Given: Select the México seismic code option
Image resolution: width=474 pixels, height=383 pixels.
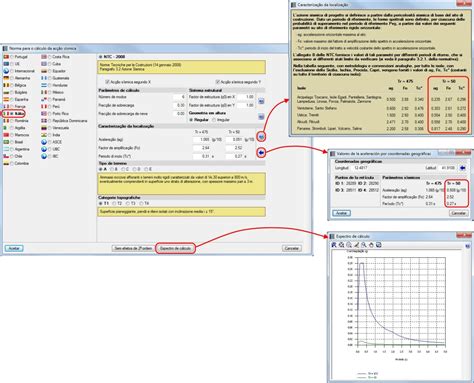Looking at the screenshot, I should coord(49,93).
